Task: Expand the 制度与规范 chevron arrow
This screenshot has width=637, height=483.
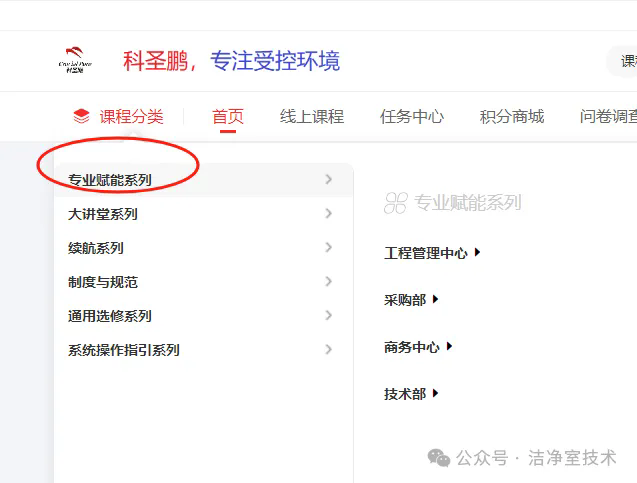Action: click(x=328, y=282)
